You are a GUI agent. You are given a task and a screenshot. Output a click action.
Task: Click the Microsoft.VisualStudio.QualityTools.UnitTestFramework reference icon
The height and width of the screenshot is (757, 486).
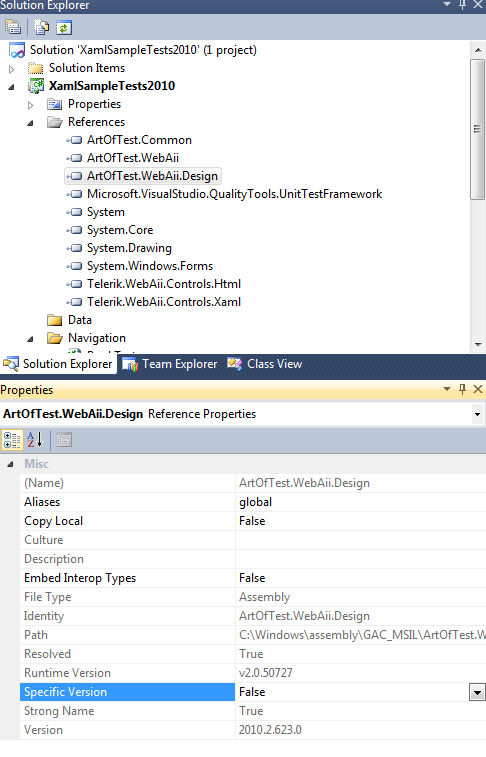tap(75, 194)
